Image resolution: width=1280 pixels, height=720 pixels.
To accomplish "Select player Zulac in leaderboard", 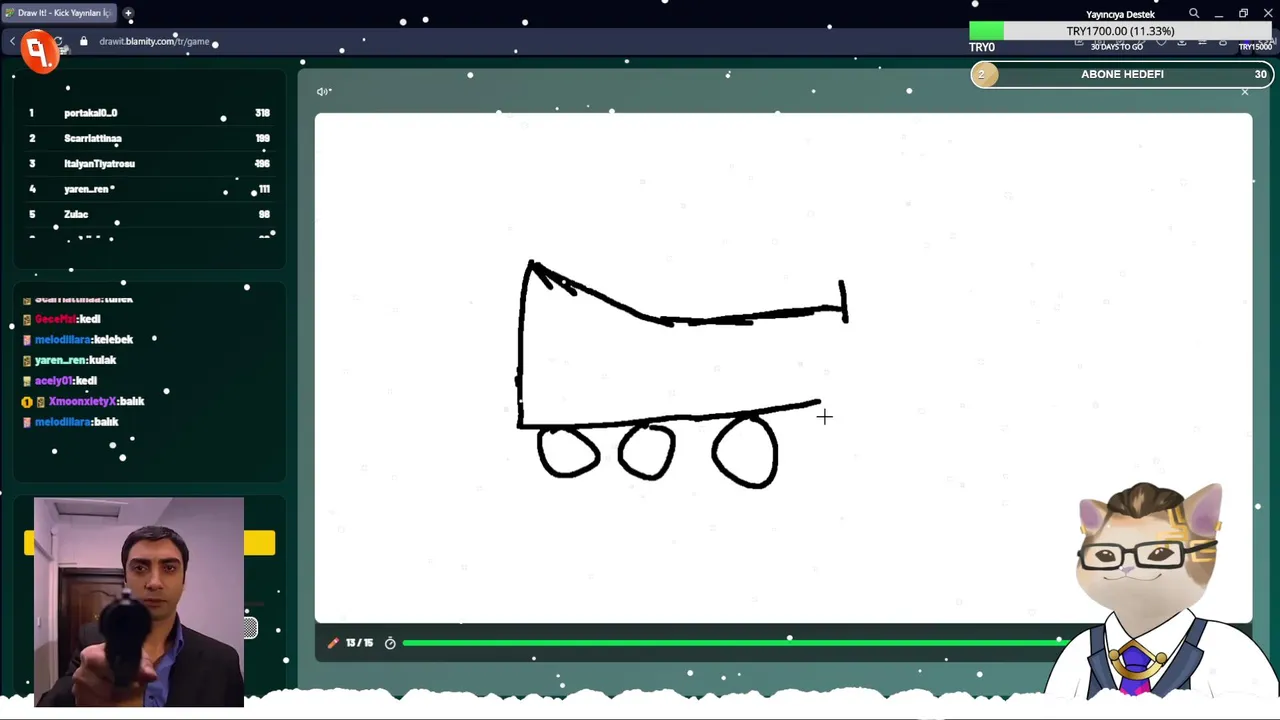I will coord(76,214).
